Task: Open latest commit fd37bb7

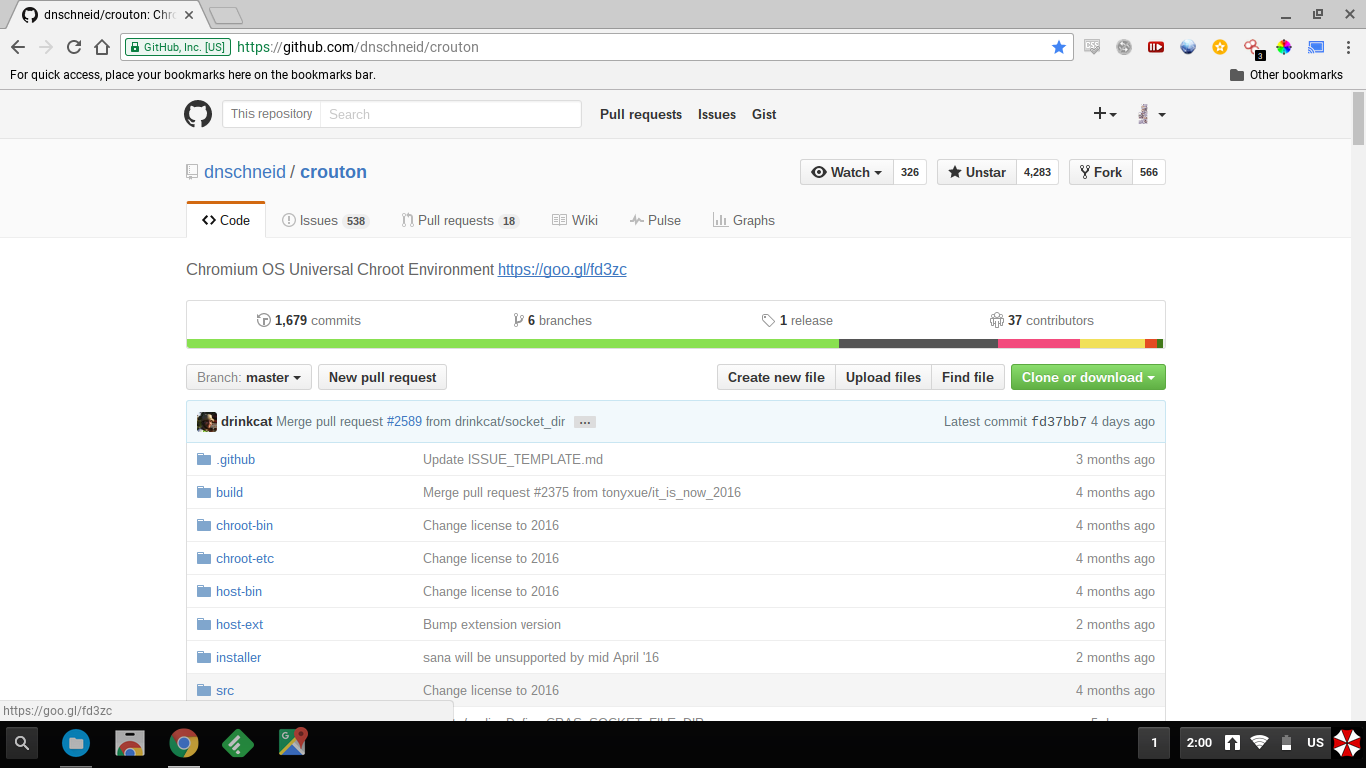Action: click(x=1059, y=421)
